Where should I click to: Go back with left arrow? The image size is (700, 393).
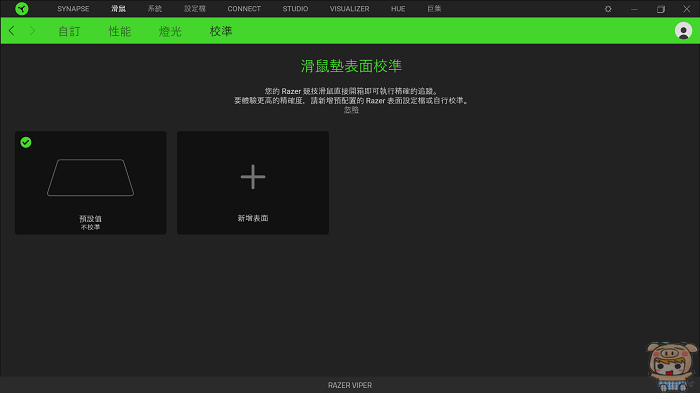(x=12, y=31)
